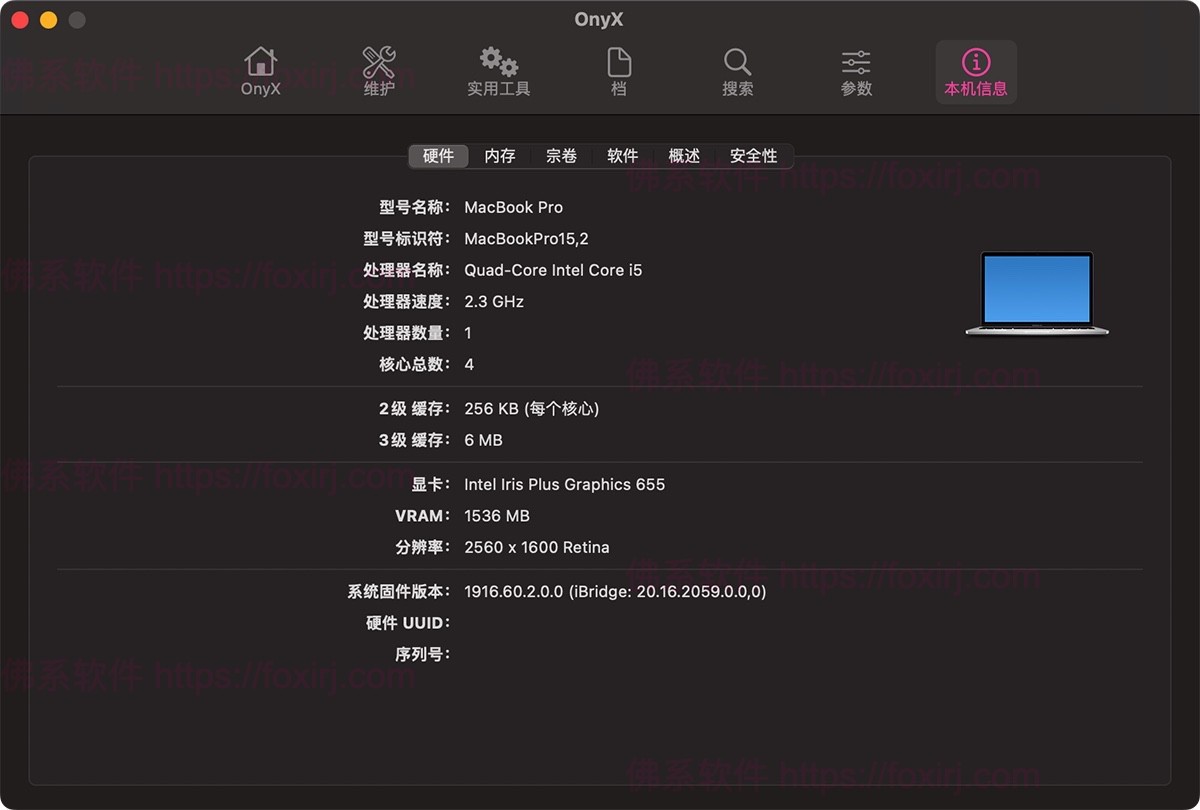Screen dimensions: 1200x810
Task: Switch to the 硬件 tab
Action: click(x=438, y=156)
